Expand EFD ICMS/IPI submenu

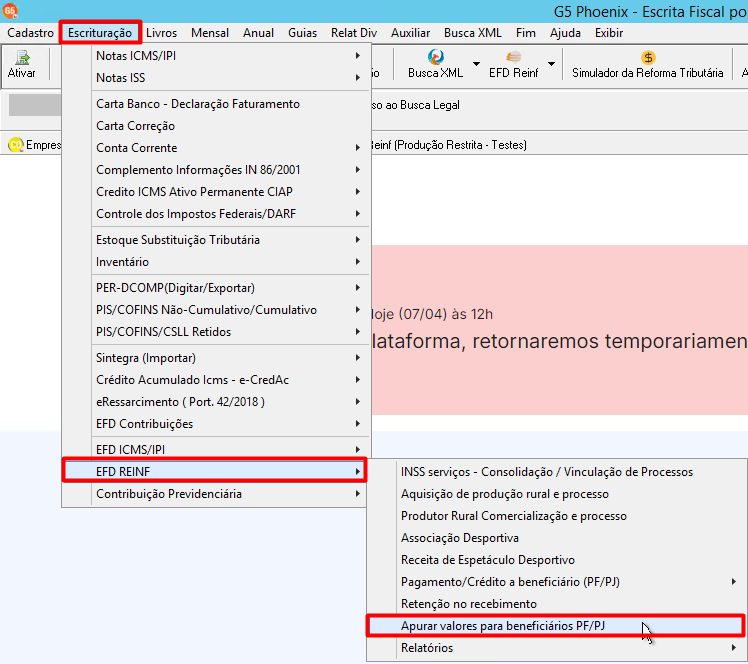pos(216,450)
